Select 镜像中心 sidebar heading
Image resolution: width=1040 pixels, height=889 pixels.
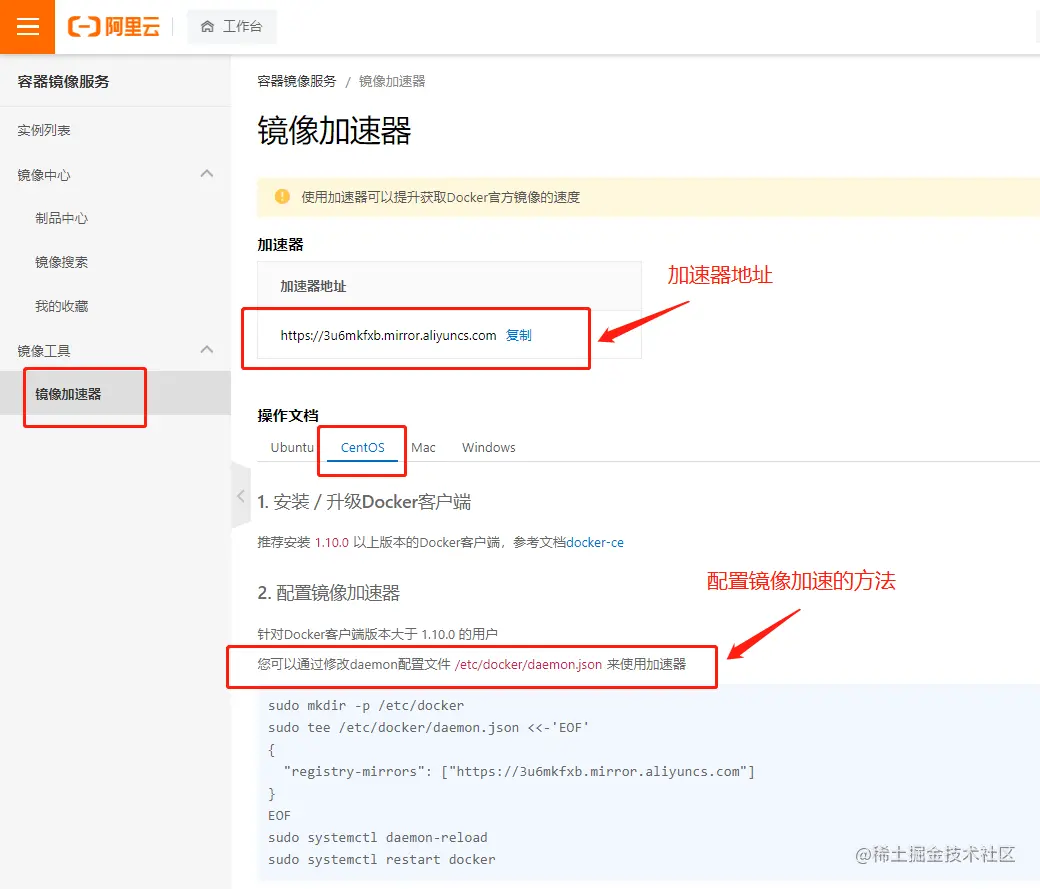click(44, 175)
